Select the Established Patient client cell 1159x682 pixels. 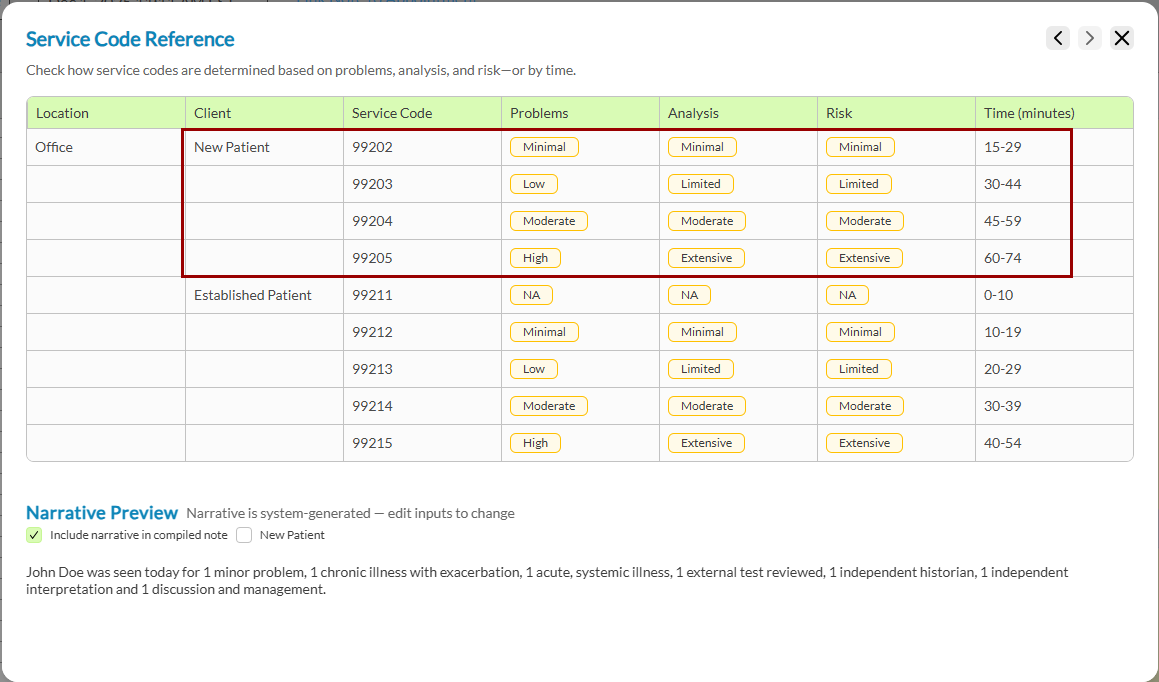tap(253, 295)
